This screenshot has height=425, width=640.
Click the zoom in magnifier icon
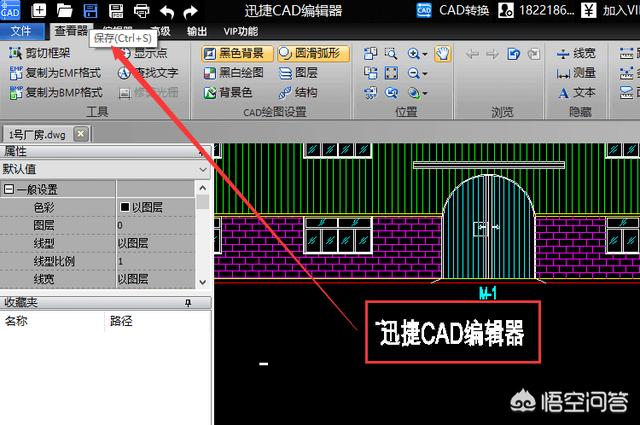coord(413,53)
